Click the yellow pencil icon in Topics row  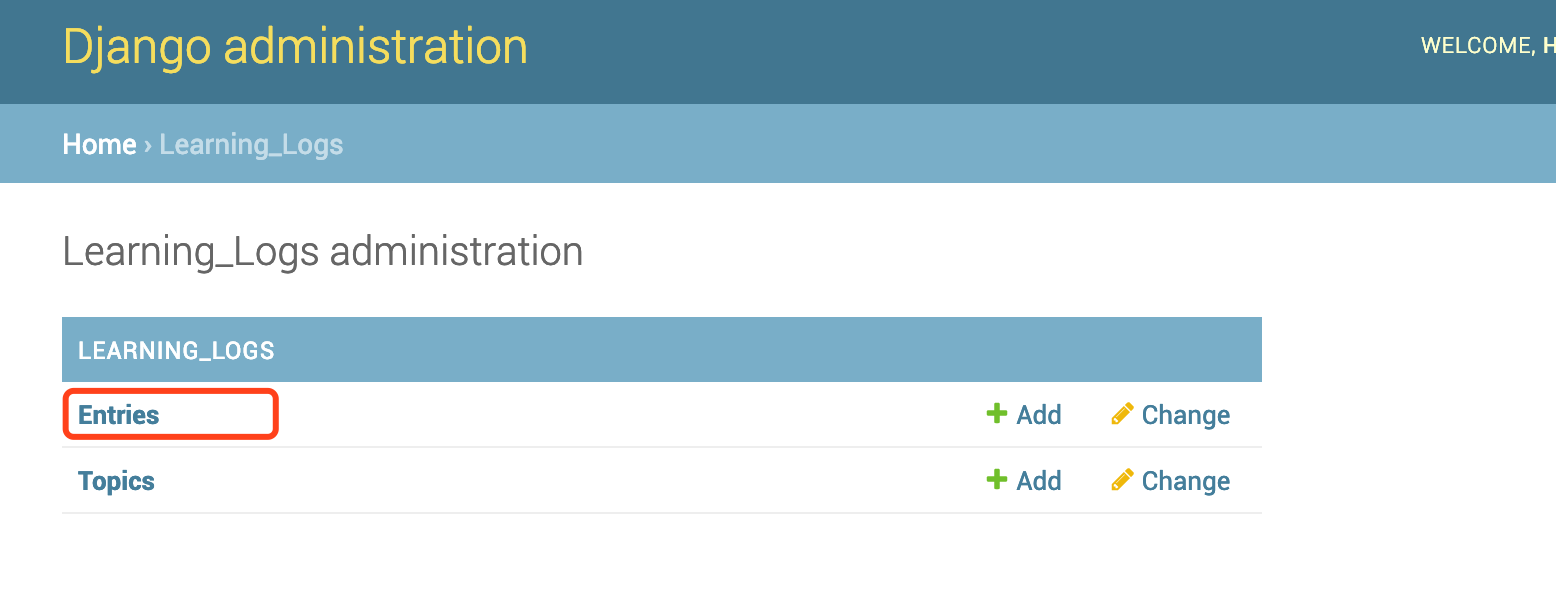click(1122, 479)
